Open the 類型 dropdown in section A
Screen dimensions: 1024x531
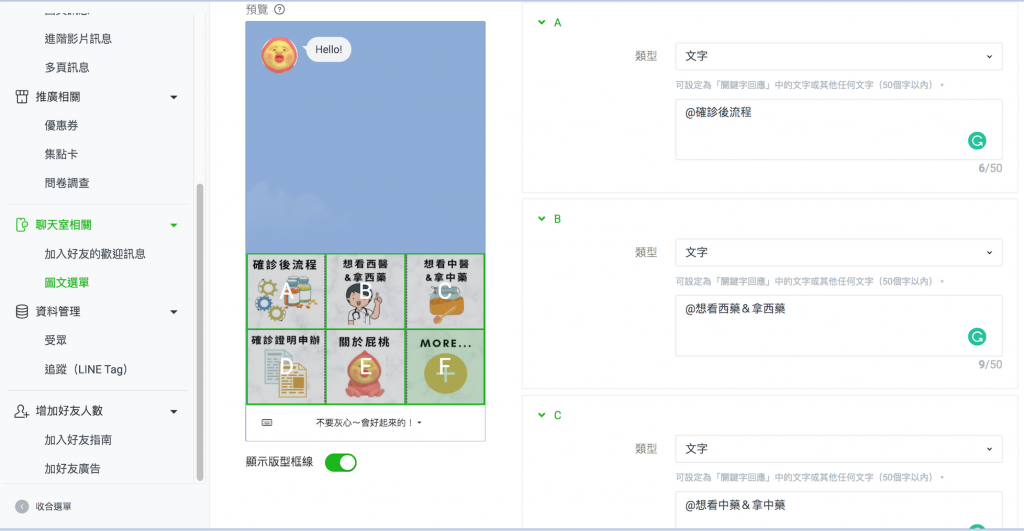tap(839, 56)
